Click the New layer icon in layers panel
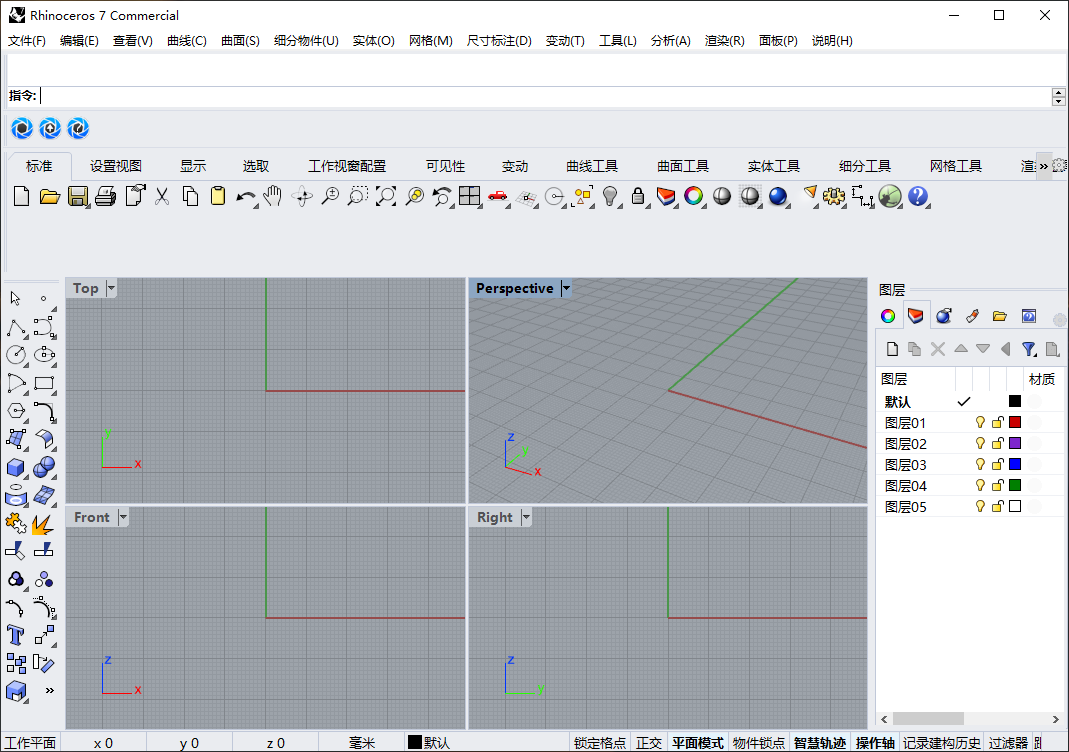The height and width of the screenshot is (752, 1069). (892, 349)
